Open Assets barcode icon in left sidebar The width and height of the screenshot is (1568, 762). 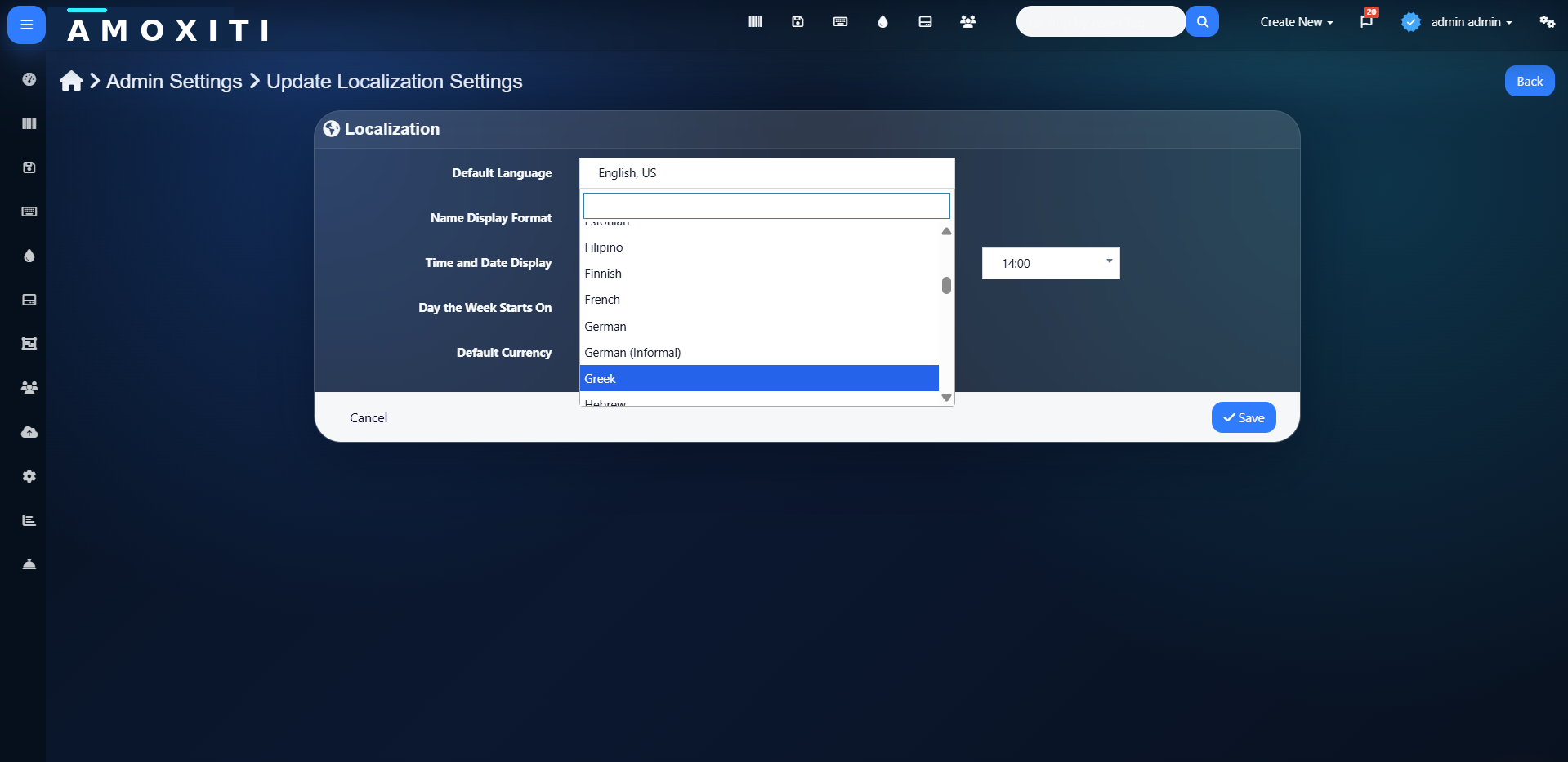point(29,123)
